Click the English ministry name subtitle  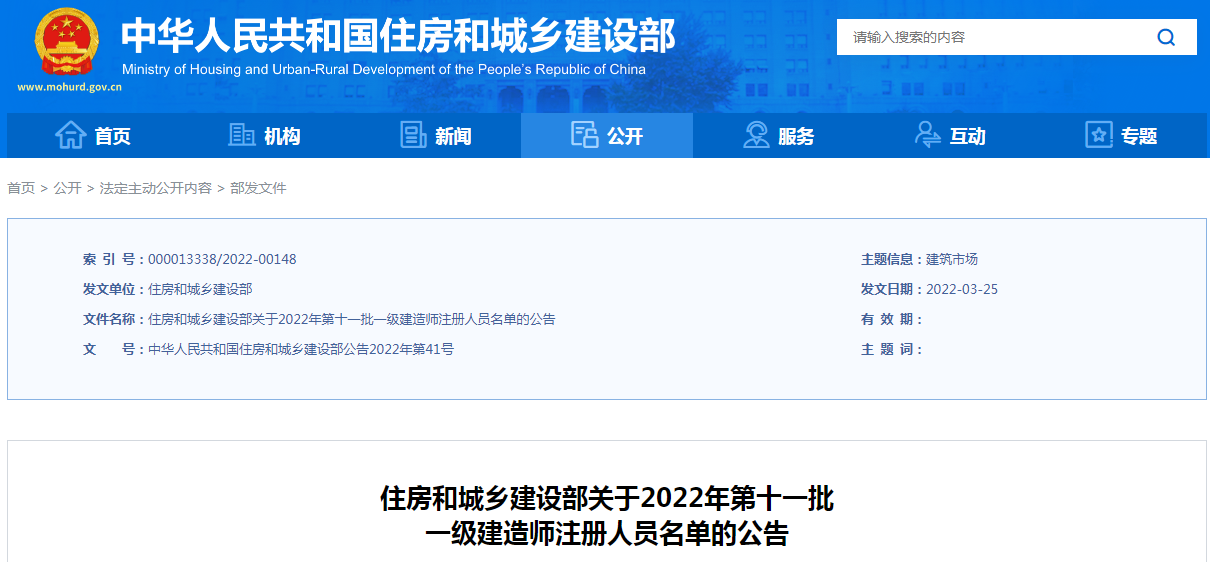384,70
